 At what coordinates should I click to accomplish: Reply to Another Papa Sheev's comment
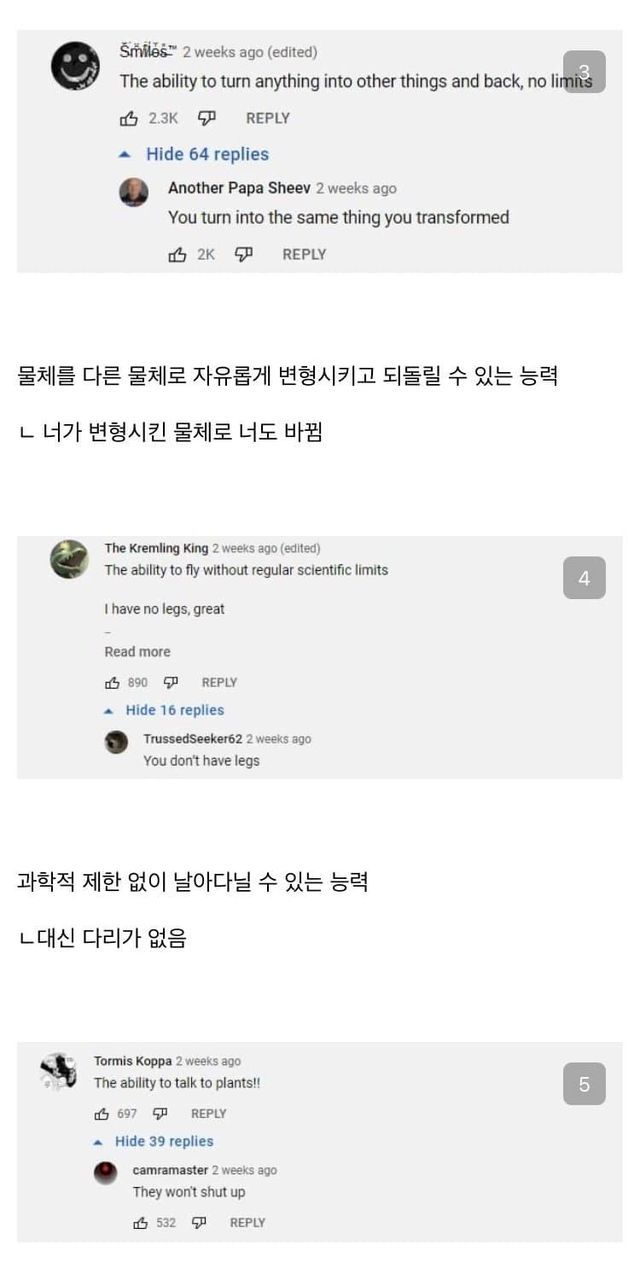click(304, 254)
